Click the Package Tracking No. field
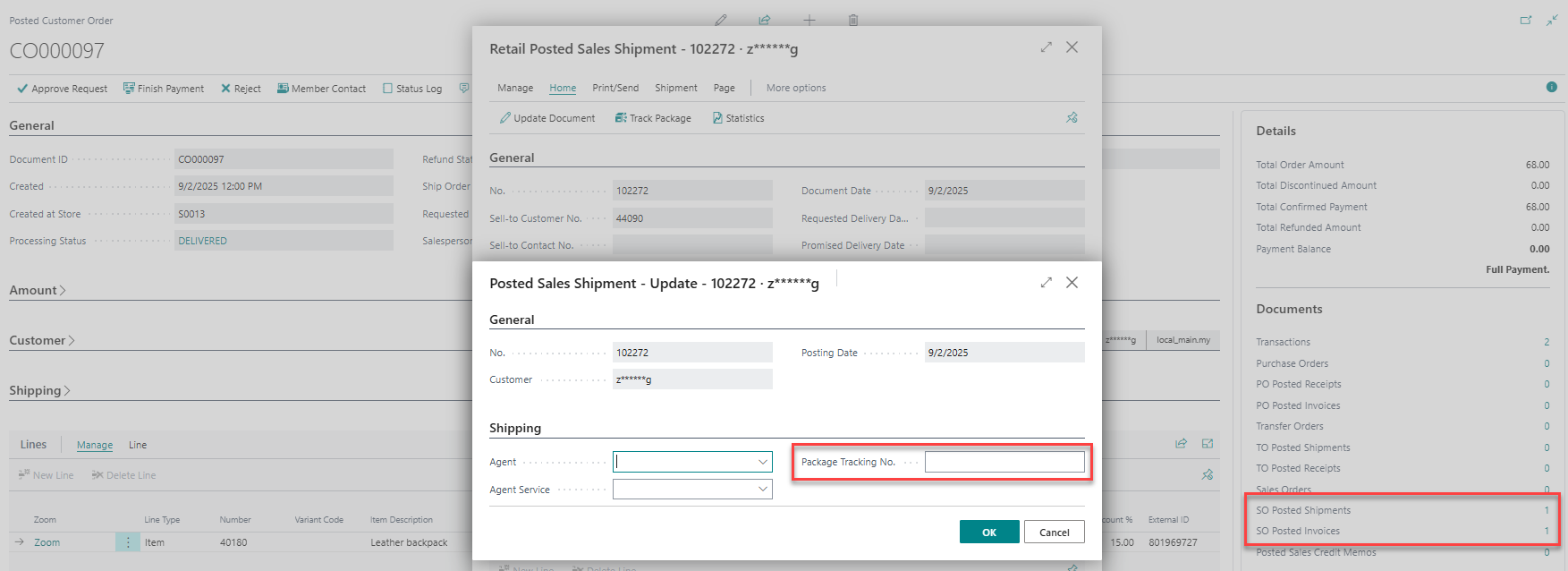Screen dimensions: 1568x571 [1004, 463]
